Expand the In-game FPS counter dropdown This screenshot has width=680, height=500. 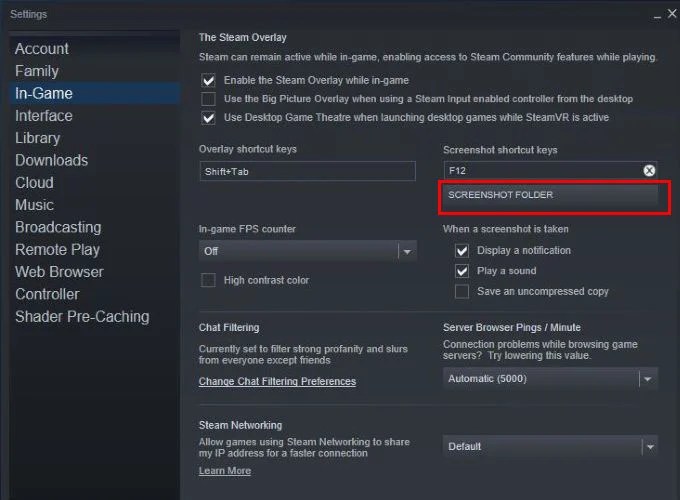pyautogui.click(x=307, y=251)
